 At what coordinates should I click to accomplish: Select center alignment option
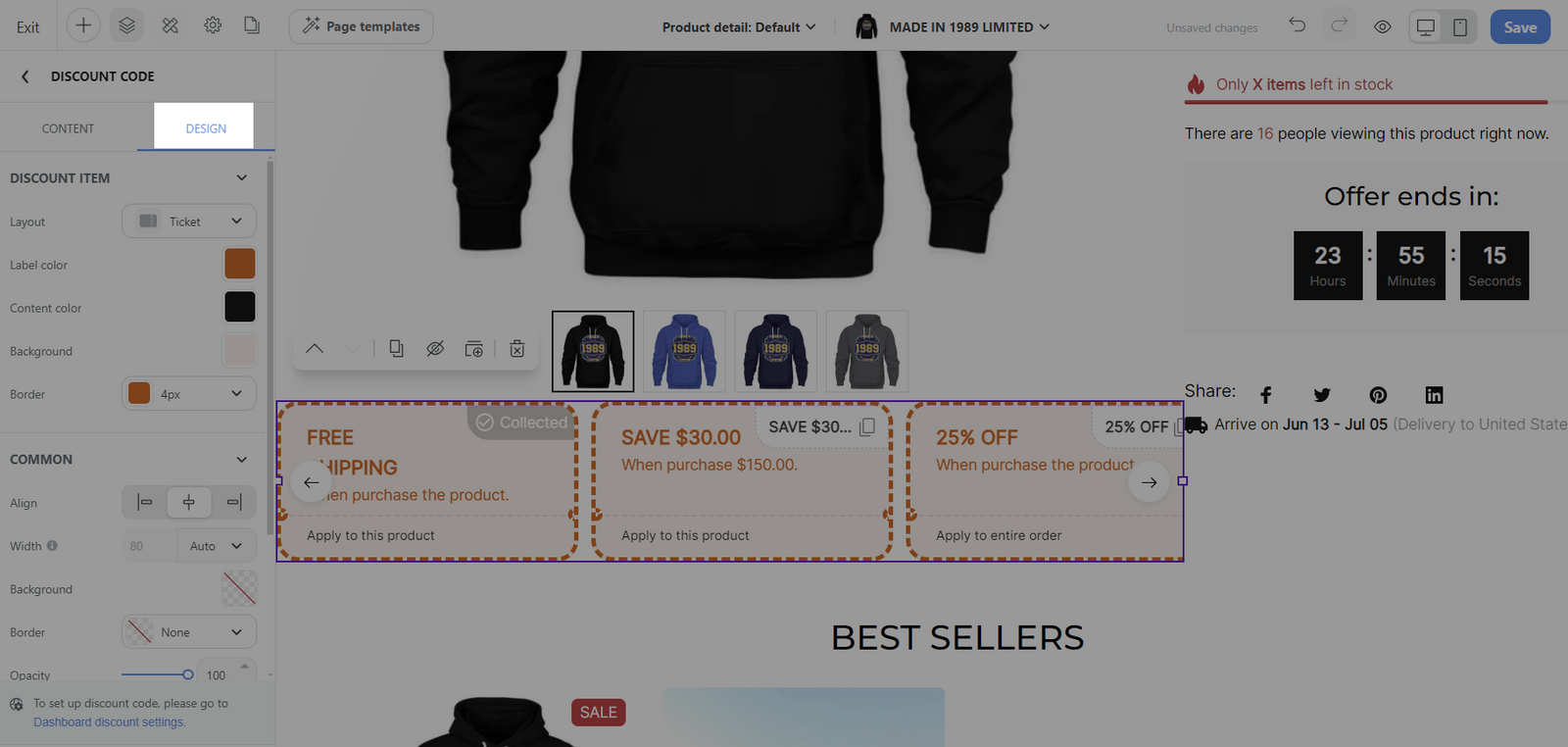[189, 502]
